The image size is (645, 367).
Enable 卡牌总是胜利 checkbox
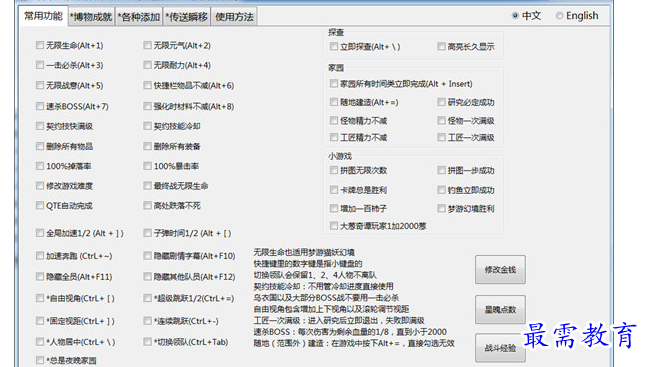(334, 190)
